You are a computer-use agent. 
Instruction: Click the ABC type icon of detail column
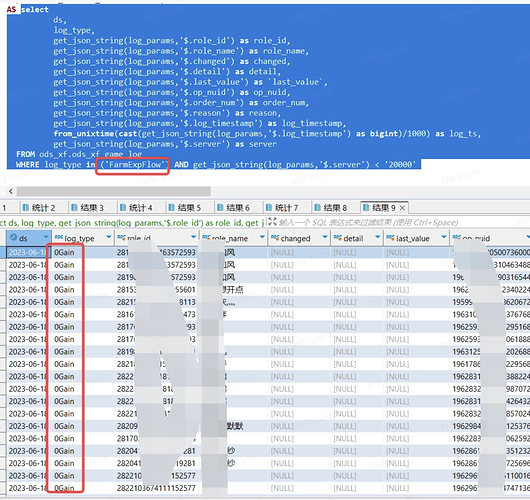(337, 238)
